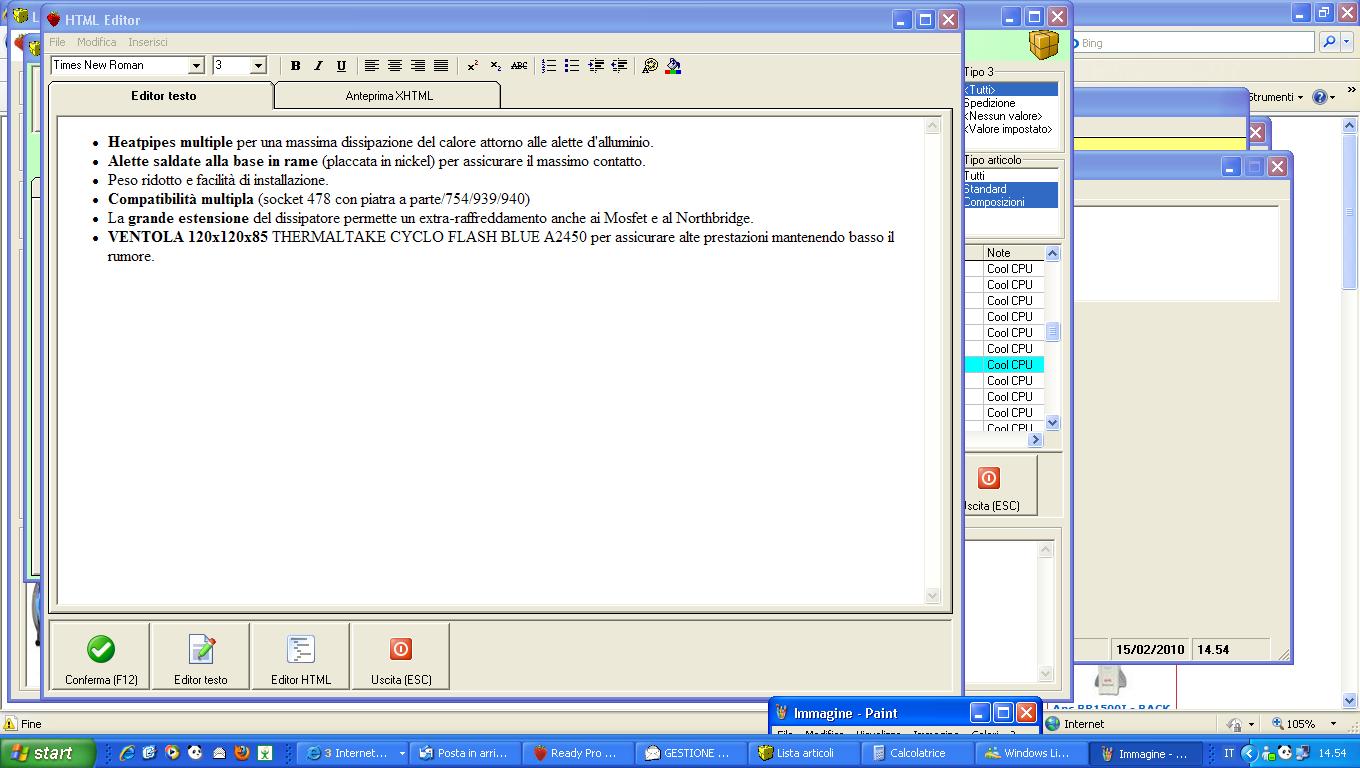This screenshot has width=1360, height=768.
Task: Click Conferma (F12) button
Action: [x=101, y=656]
